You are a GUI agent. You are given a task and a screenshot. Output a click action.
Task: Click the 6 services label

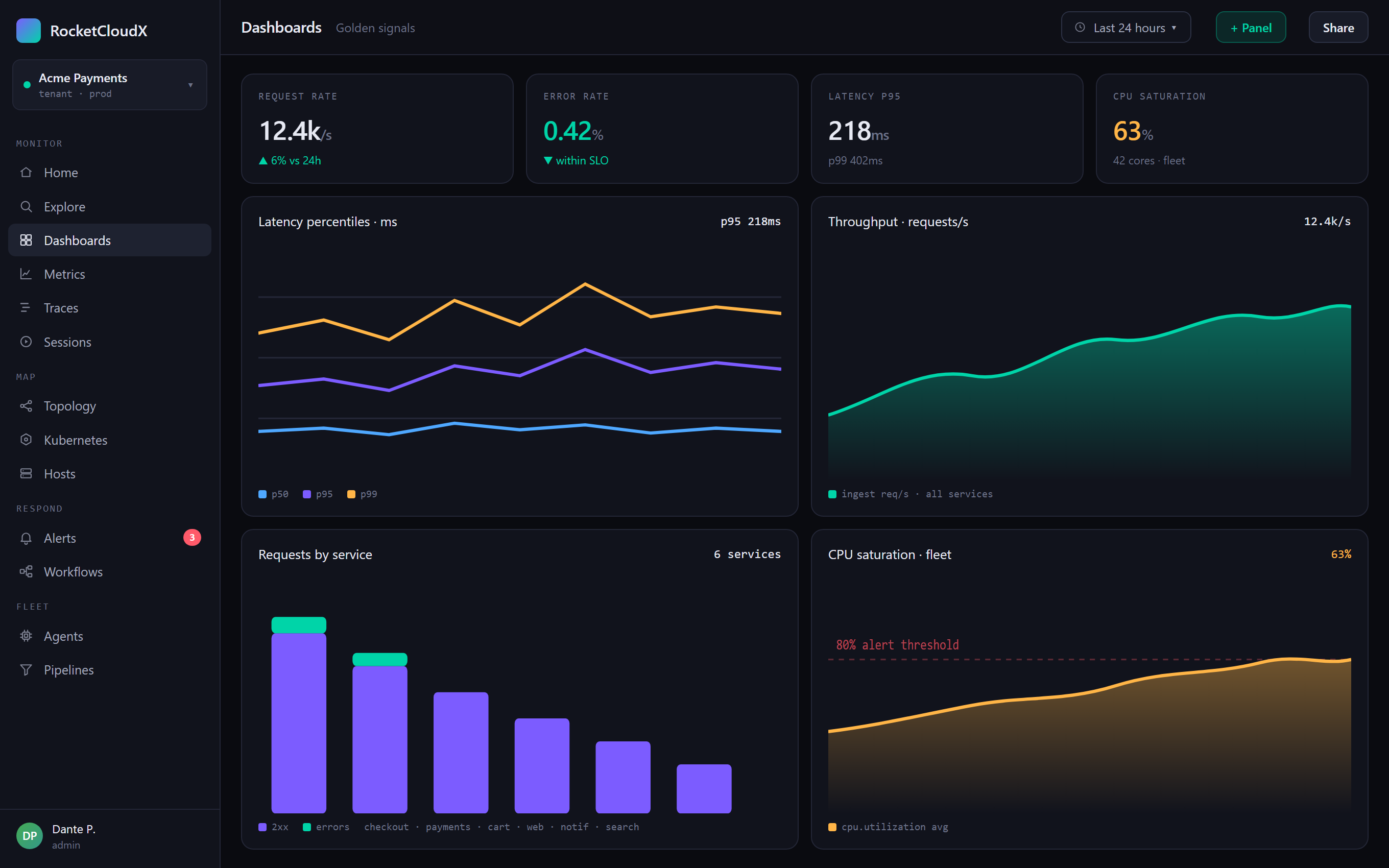(x=747, y=554)
